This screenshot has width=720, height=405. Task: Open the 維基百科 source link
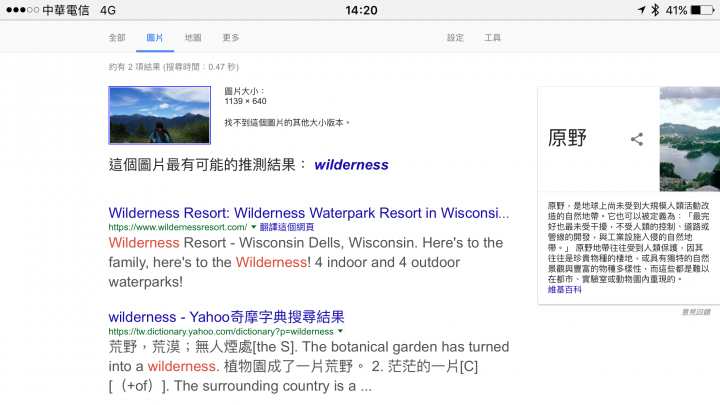[564, 290]
